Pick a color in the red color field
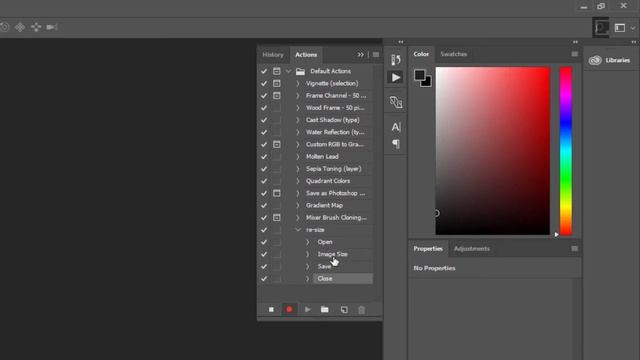Image resolution: width=640 pixels, height=360 pixels. [493, 151]
